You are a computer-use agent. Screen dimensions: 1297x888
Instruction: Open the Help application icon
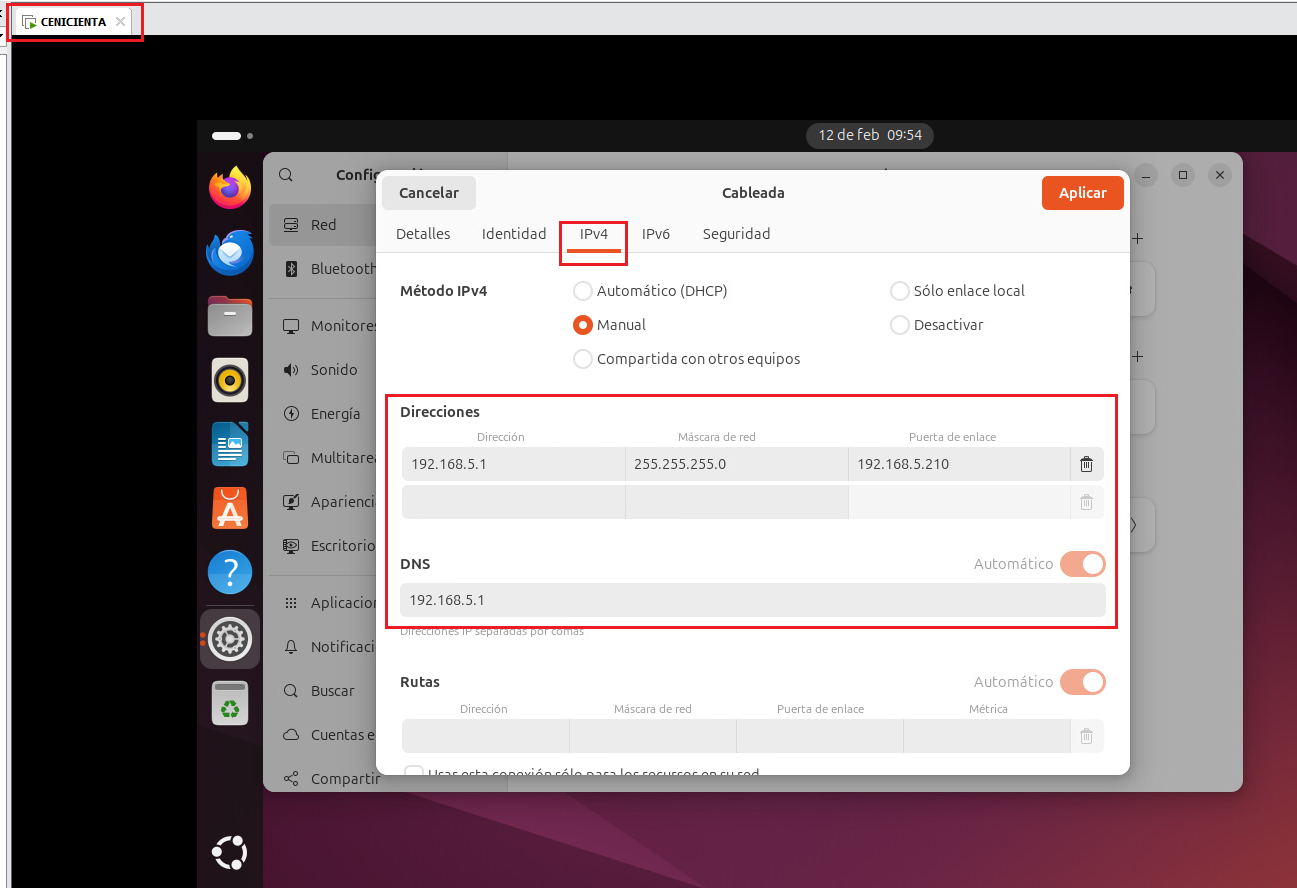pyautogui.click(x=229, y=572)
